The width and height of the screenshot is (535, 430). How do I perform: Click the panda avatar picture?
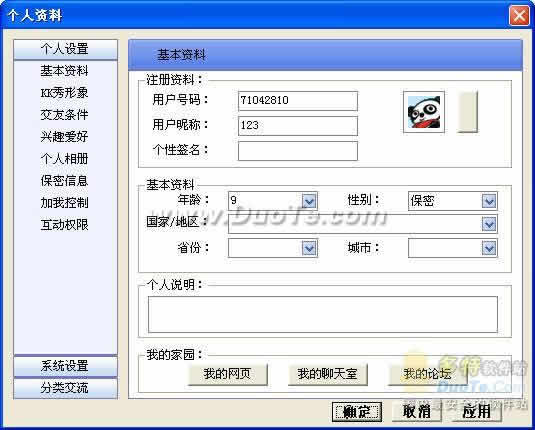(424, 112)
